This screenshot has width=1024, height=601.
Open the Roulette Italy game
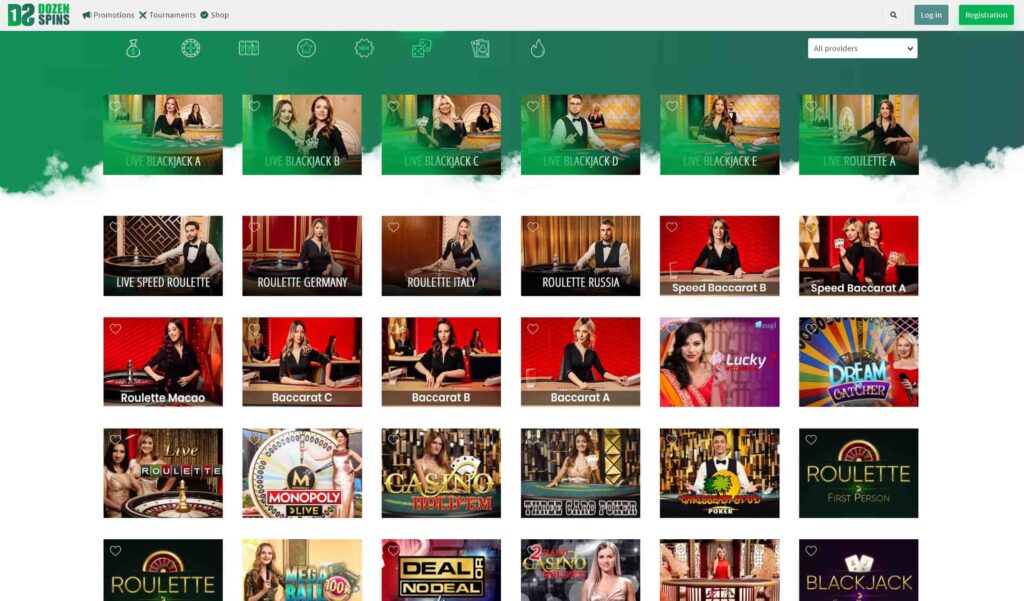441,256
